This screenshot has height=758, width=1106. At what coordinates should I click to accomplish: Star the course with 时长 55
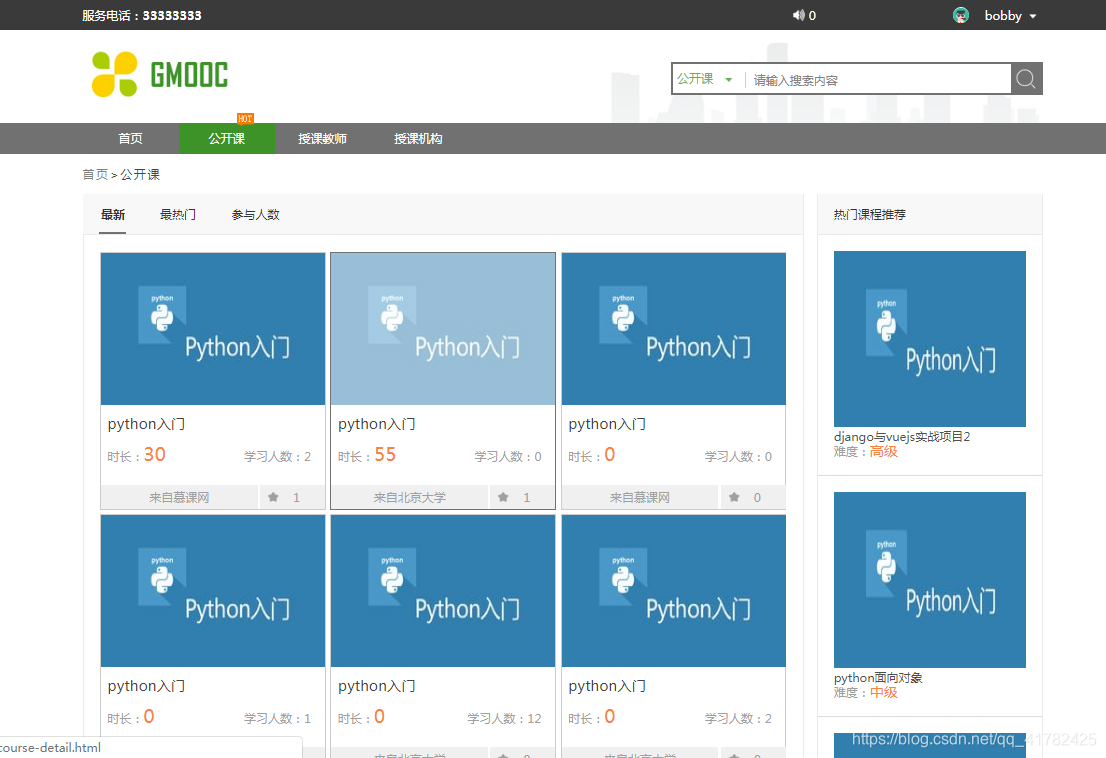pyautogui.click(x=503, y=497)
